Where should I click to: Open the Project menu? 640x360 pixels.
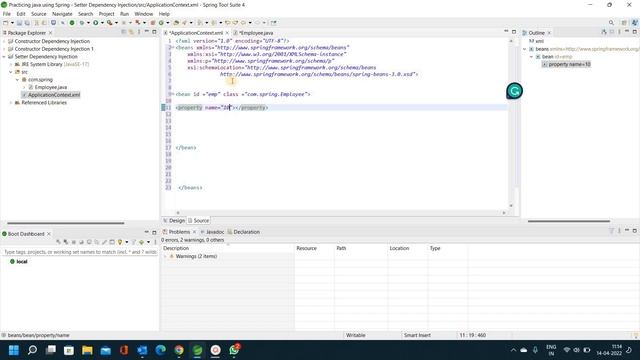(107, 14)
